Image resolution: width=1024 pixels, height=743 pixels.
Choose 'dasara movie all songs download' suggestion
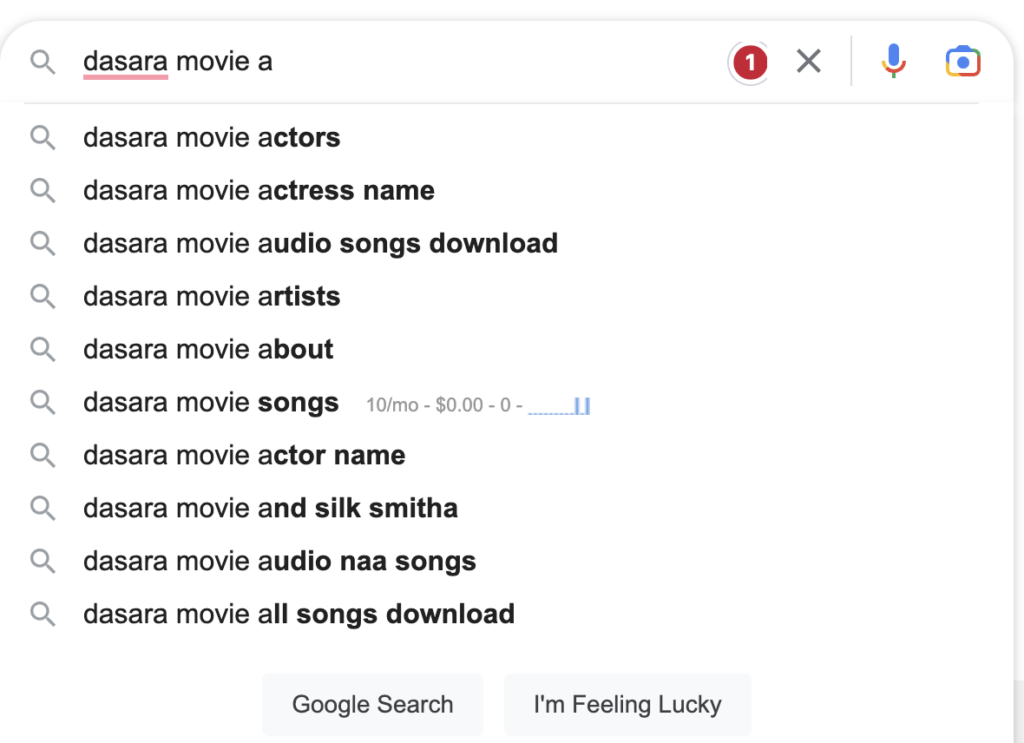pos(298,614)
